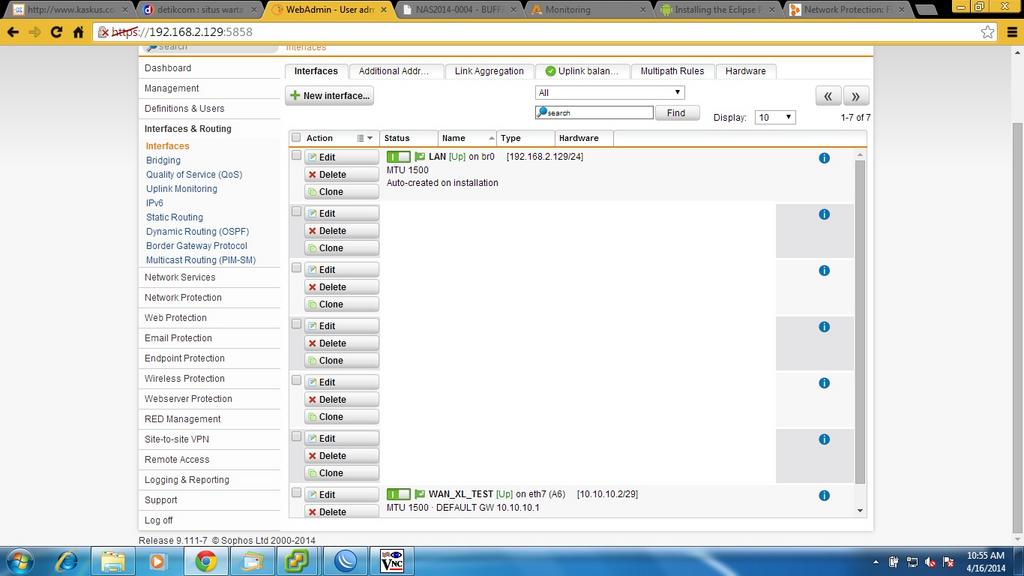Show hidden tray icons arrow
The image size is (1024, 576).
pyautogui.click(x=876, y=562)
